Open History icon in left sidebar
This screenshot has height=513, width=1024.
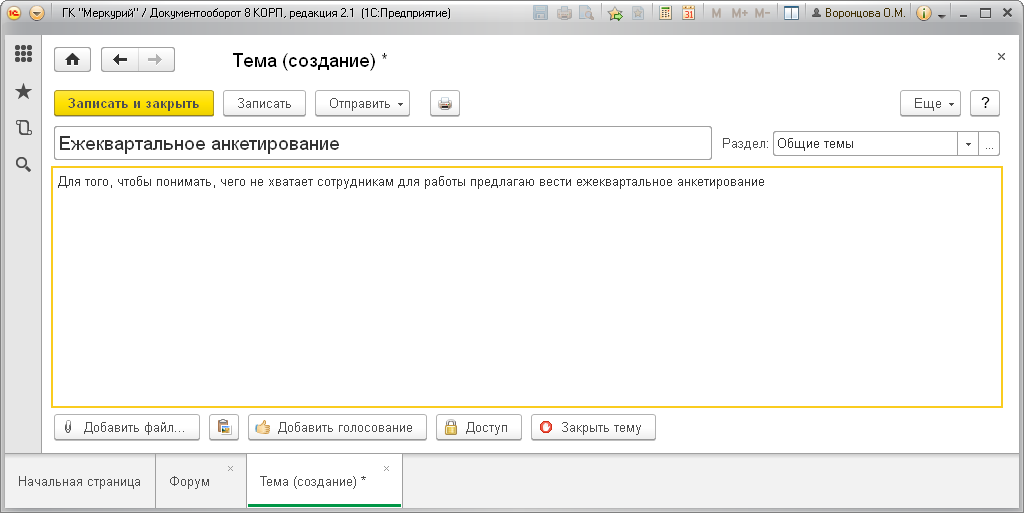click(x=24, y=128)
